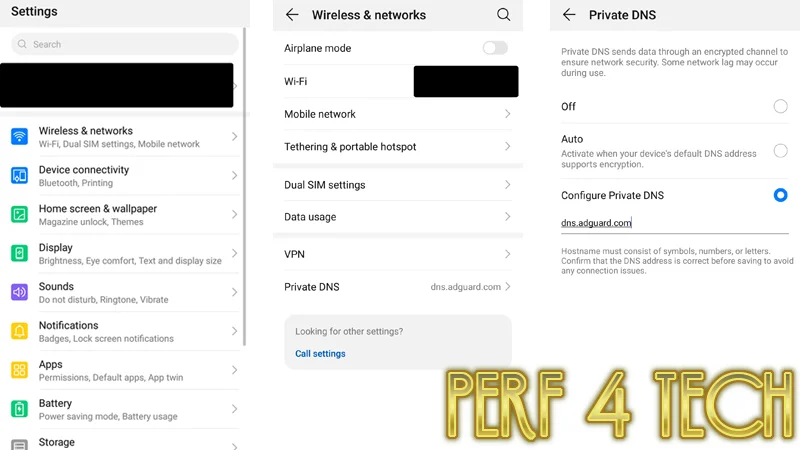
Task: Go back from the Private DNS screen
Action: pos(569,15)
